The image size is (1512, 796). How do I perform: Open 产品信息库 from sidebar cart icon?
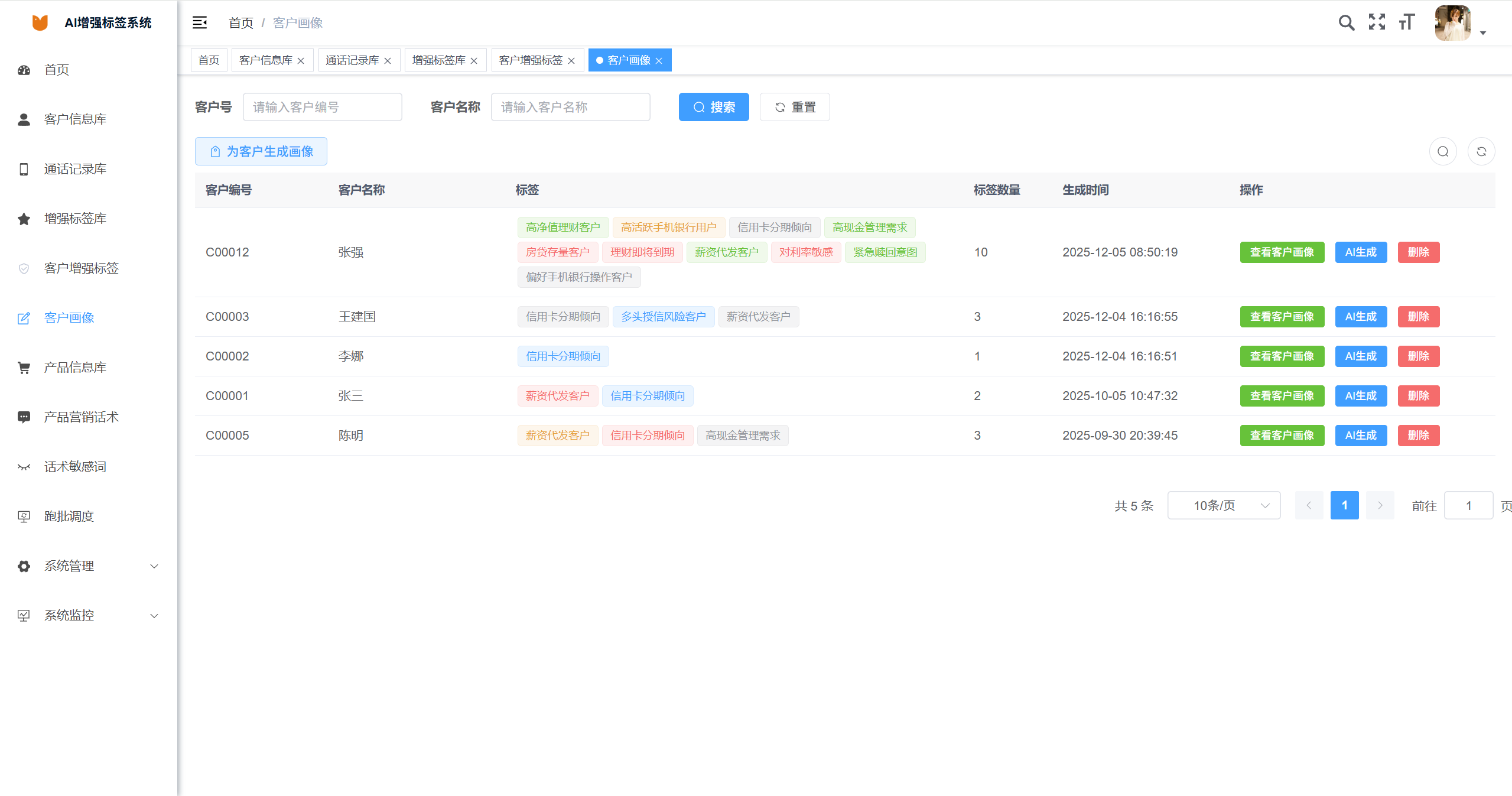(x=24, y=368)
